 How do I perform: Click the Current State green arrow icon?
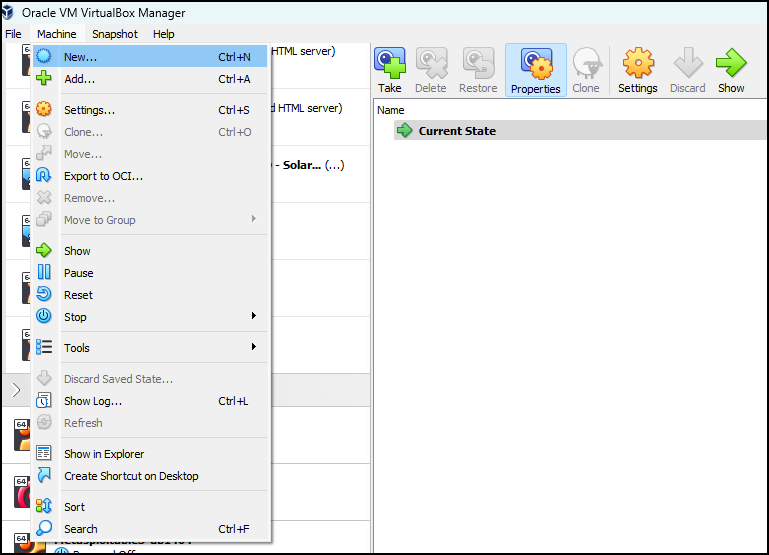[405, 130]
